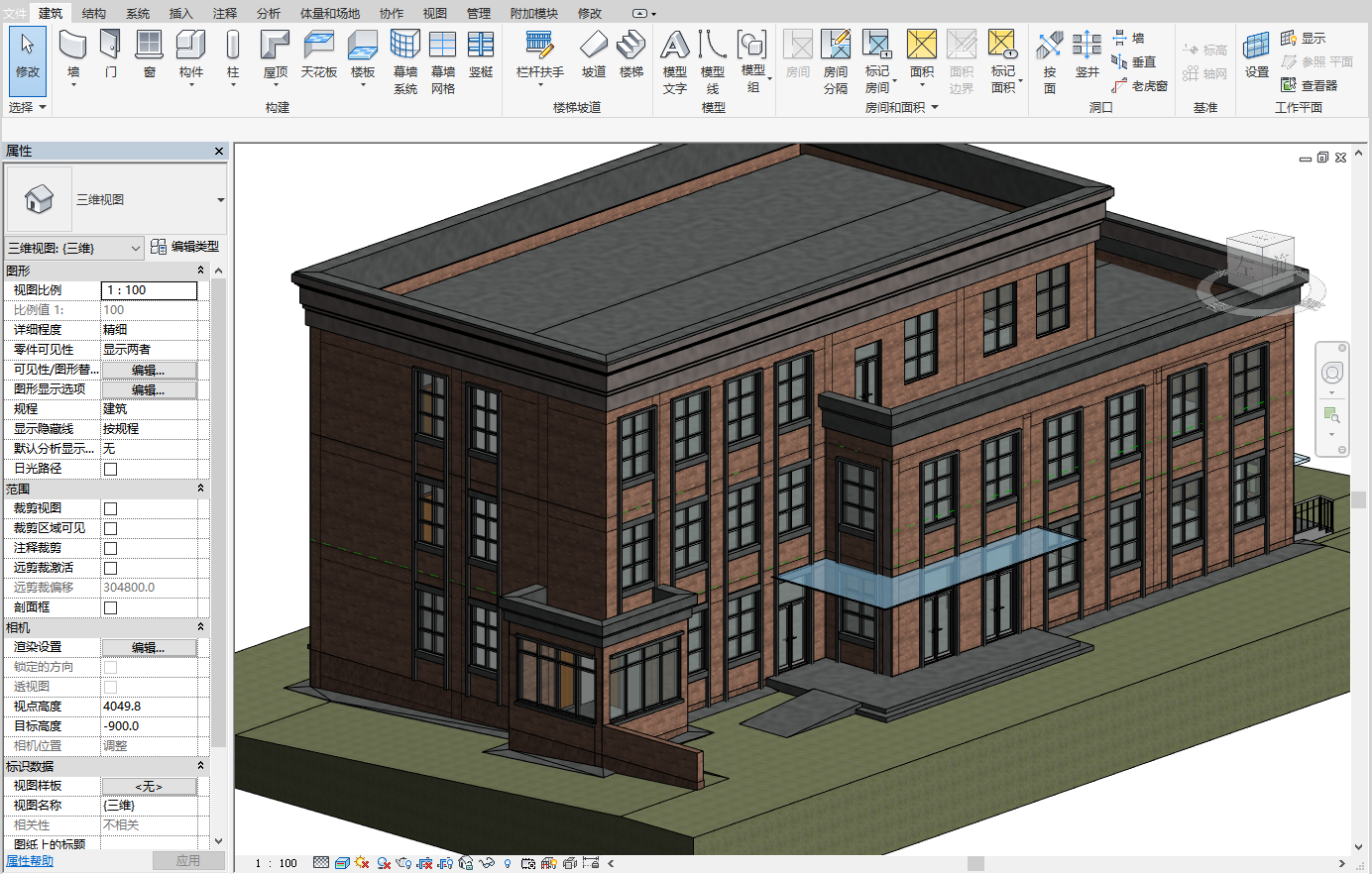Select the 墙 (Wall) tool in the ribbon
Viewport: 1372px width, 874px height.
pyautogui.click(x=73, y=55)
